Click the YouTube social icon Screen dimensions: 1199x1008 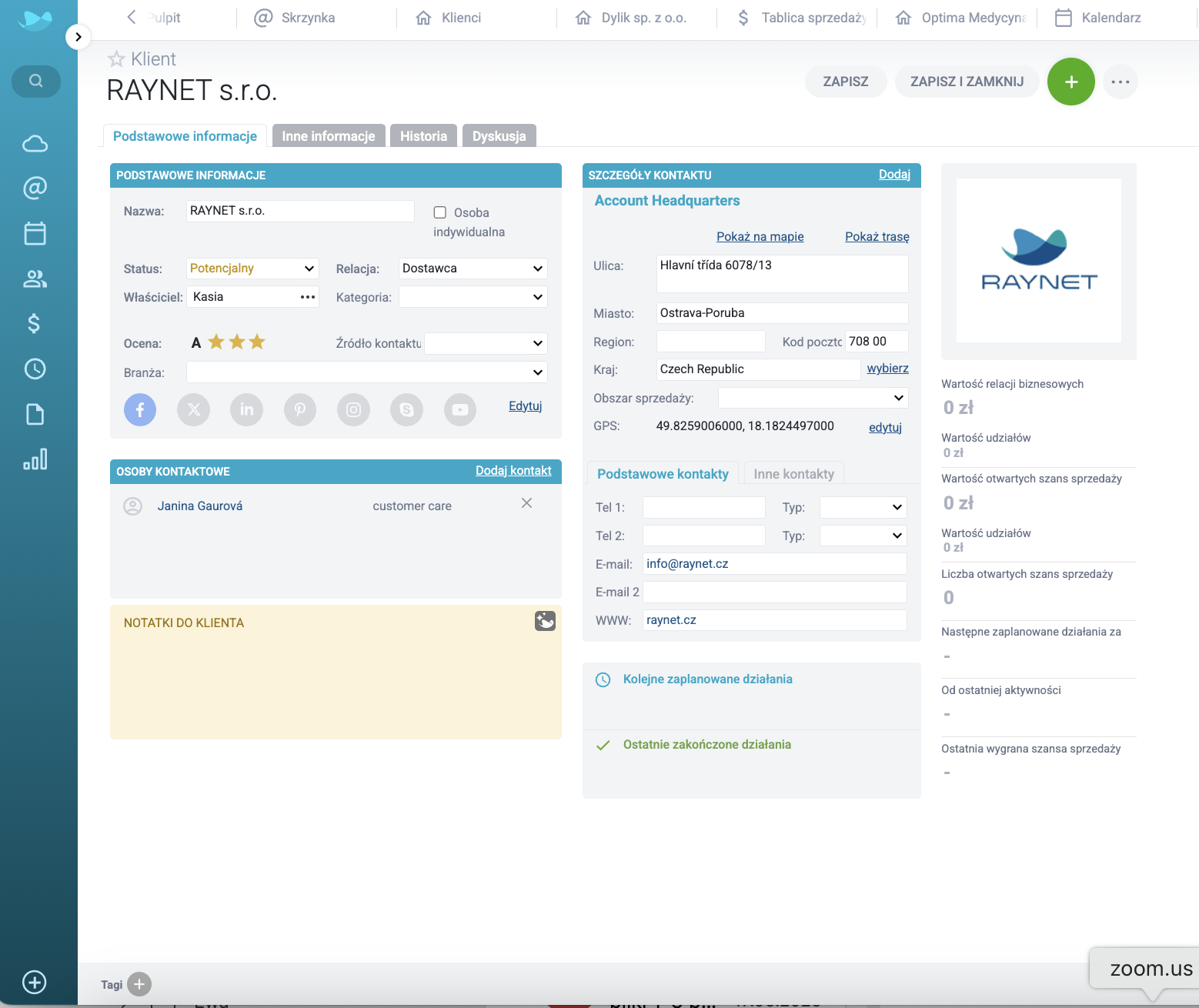tap(459, 409)
